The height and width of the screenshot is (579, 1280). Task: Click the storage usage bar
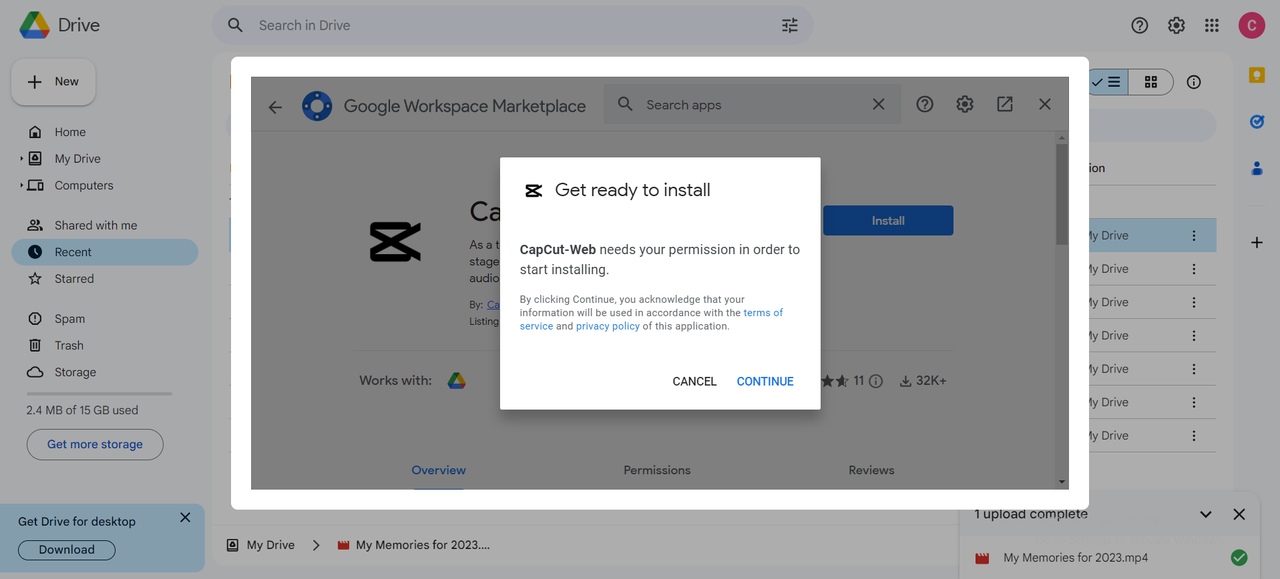(99, 394)
